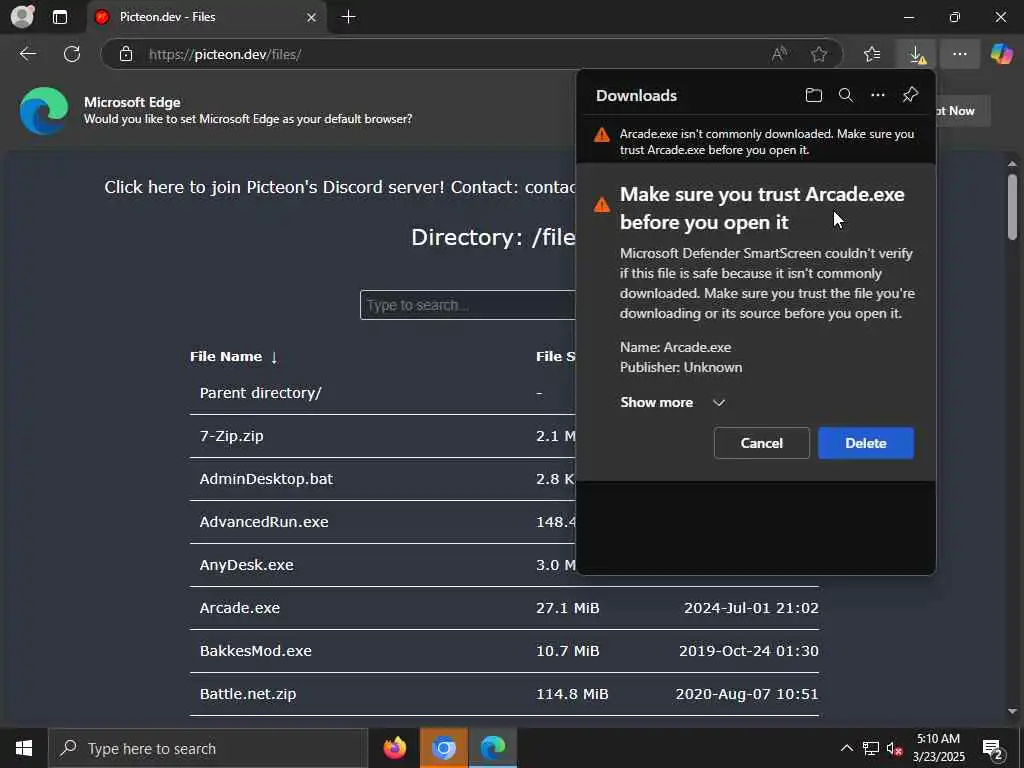
Task: Open Edge Settings and more menu
Action: [959, 54]
